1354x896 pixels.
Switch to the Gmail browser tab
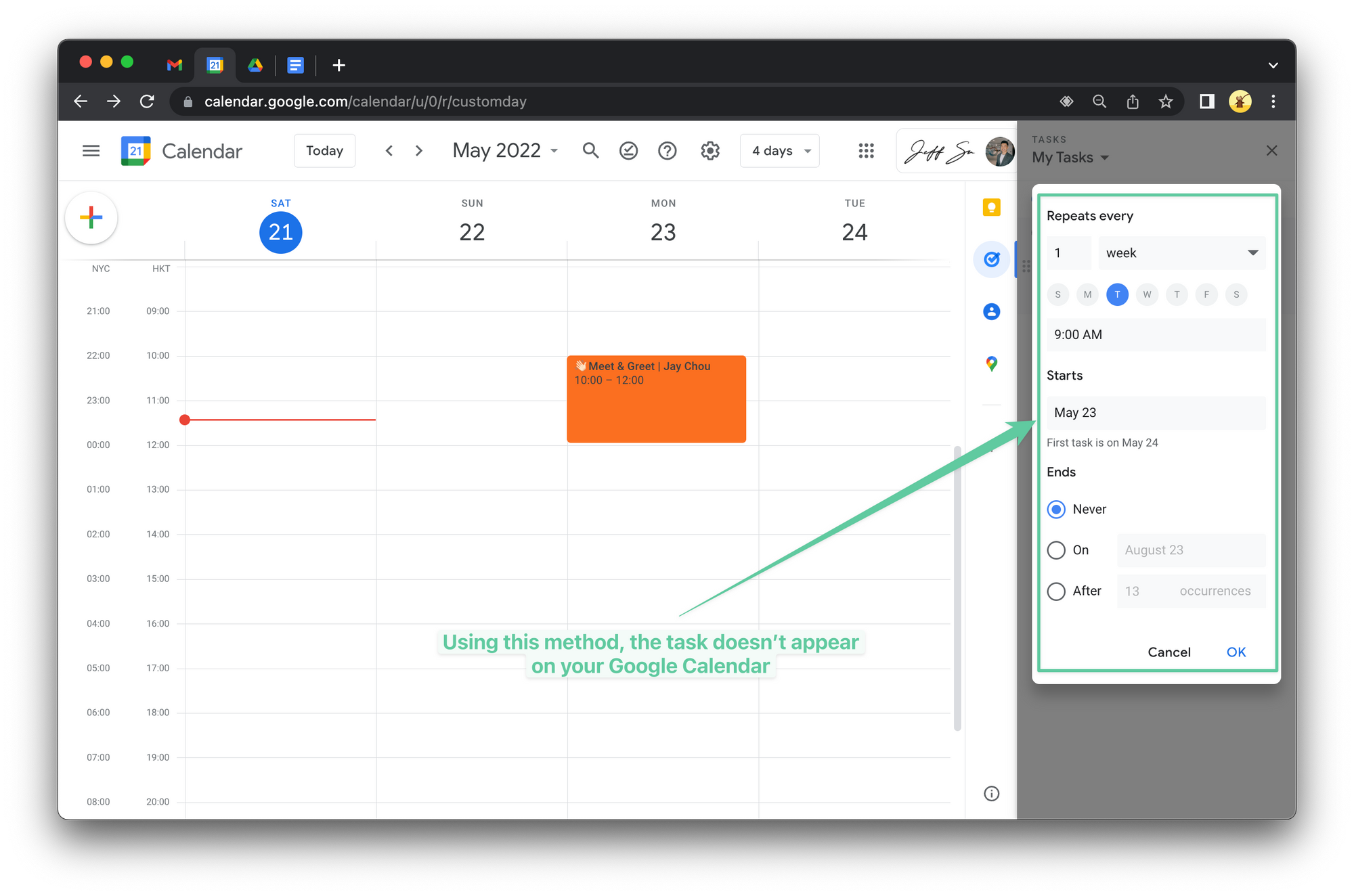click(x=175, y=65)
